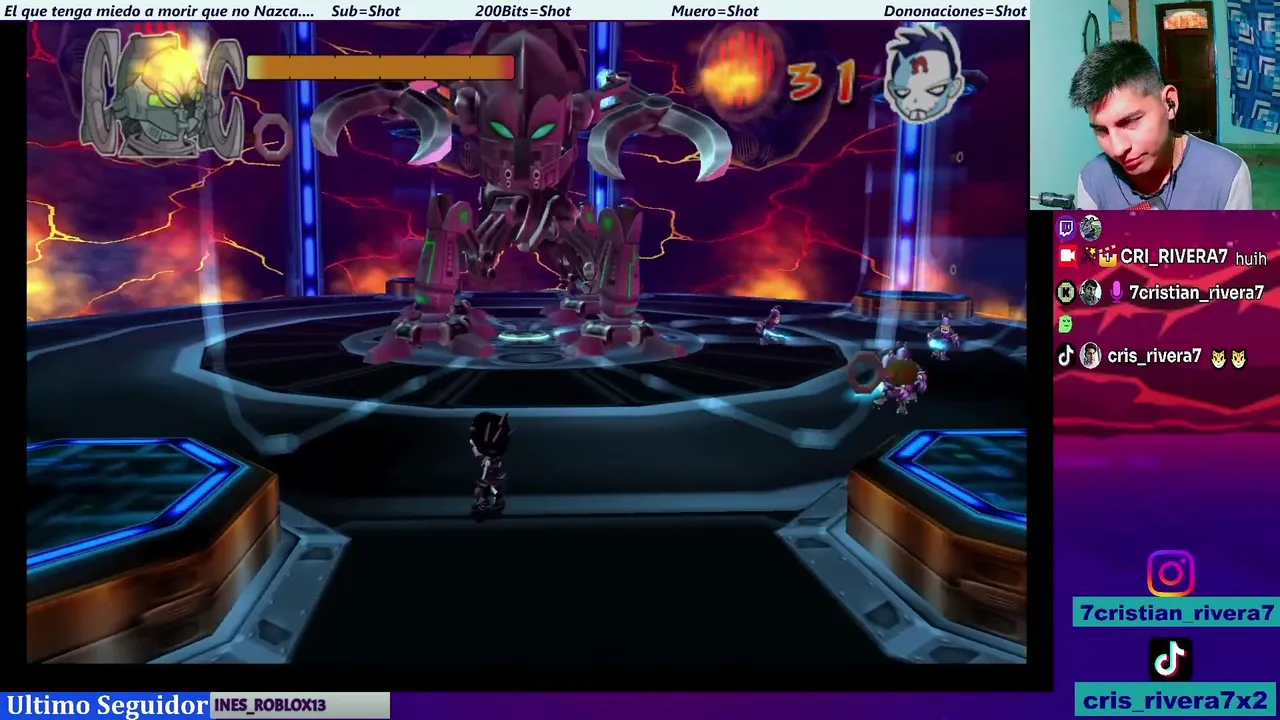
Task: Click the "Ultimo Seguidor" label
Action: pyautogui.click(x=106, y=705)
